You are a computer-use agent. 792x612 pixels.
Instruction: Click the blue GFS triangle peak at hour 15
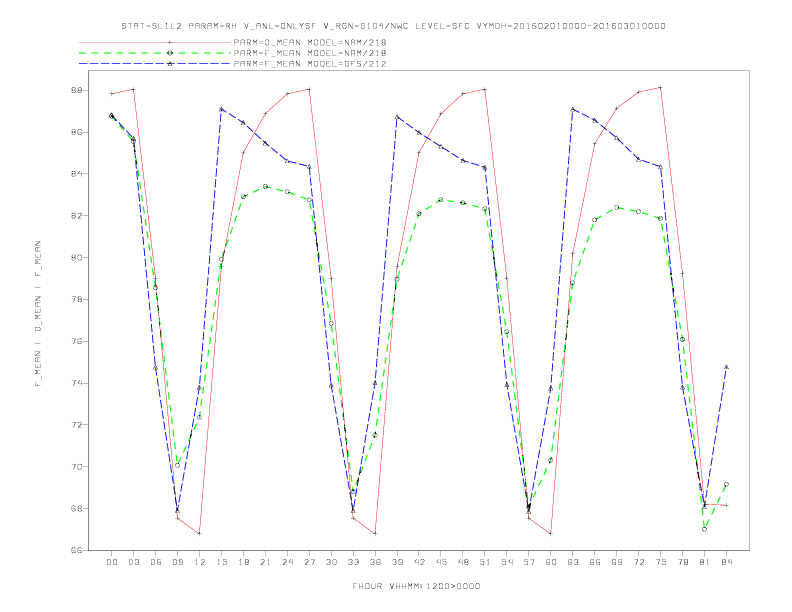click(221, 109)
